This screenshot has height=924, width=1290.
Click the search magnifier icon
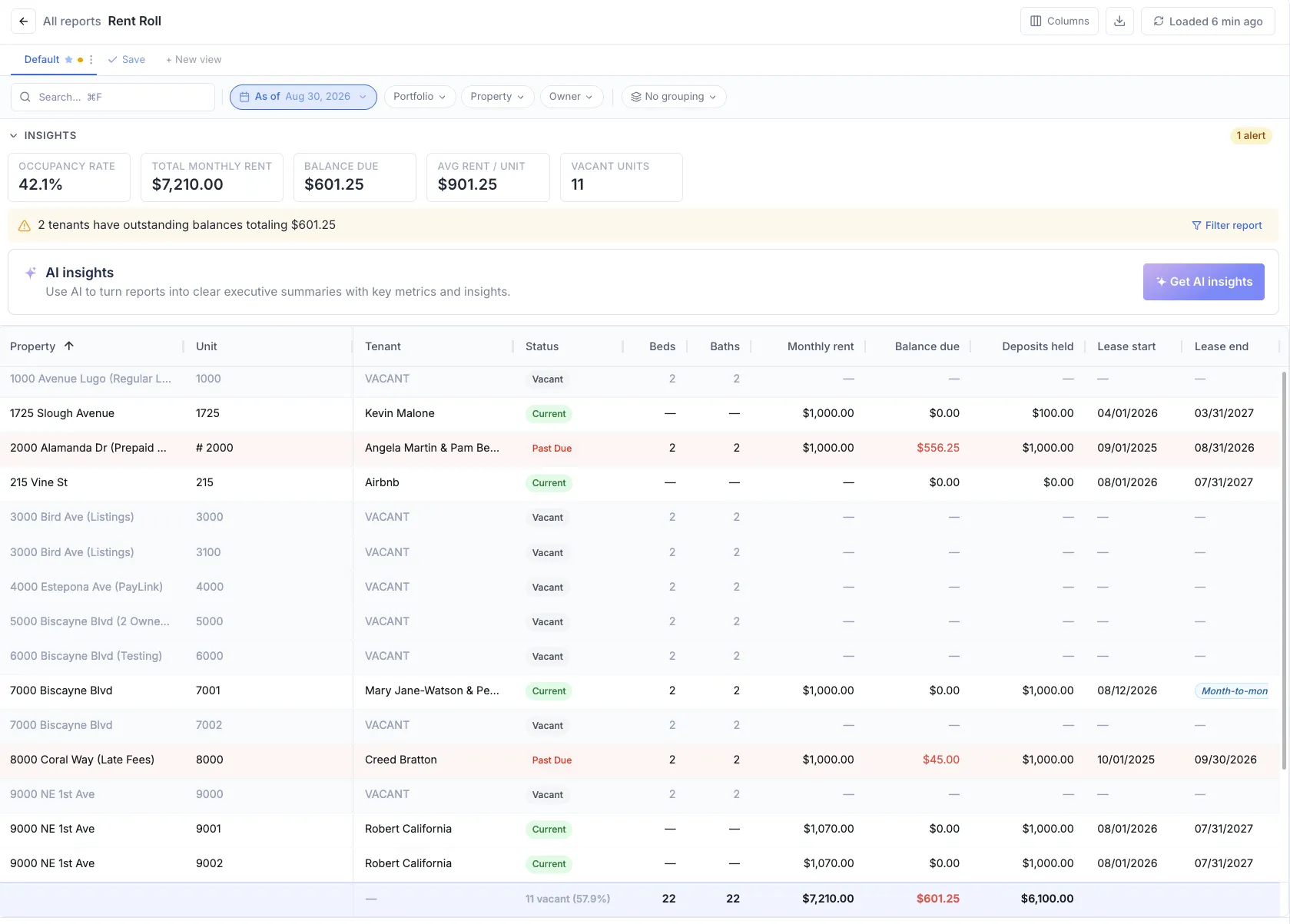pyautogui.click(x=25, y=98)
